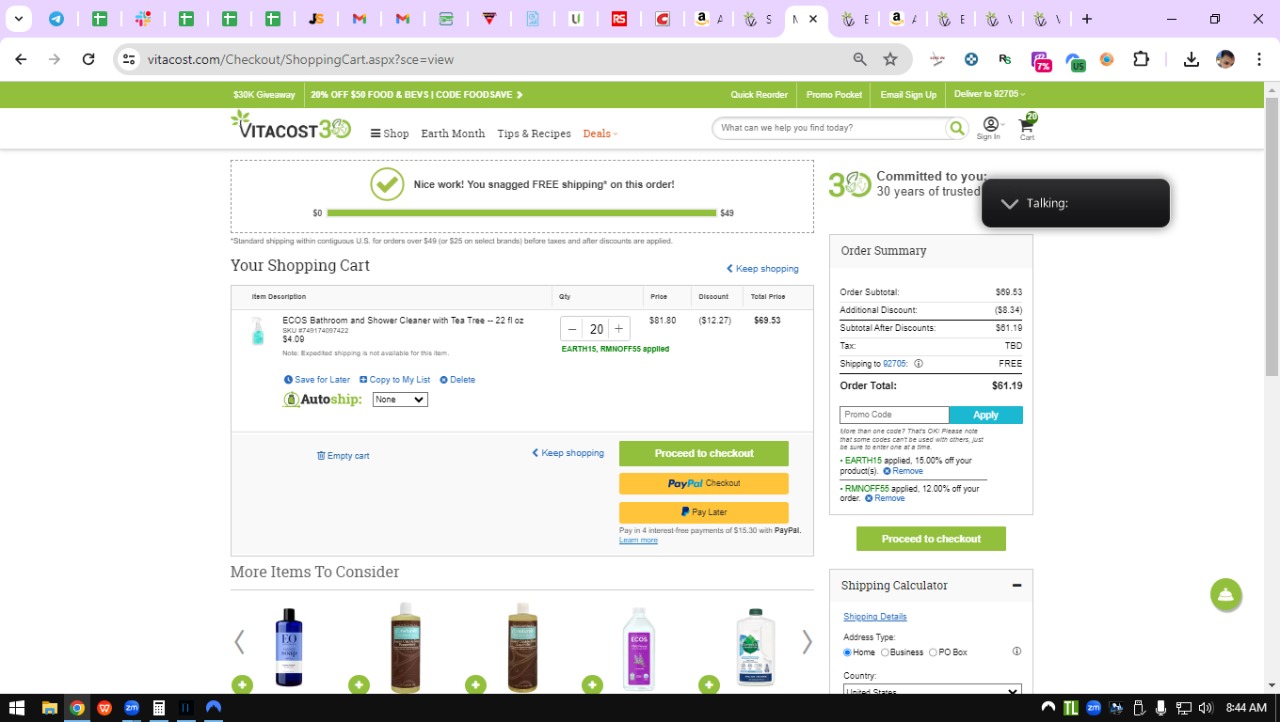Click Proceed to checkout under Order Summary
1280x722 pixels.
(x=931, y=538)
